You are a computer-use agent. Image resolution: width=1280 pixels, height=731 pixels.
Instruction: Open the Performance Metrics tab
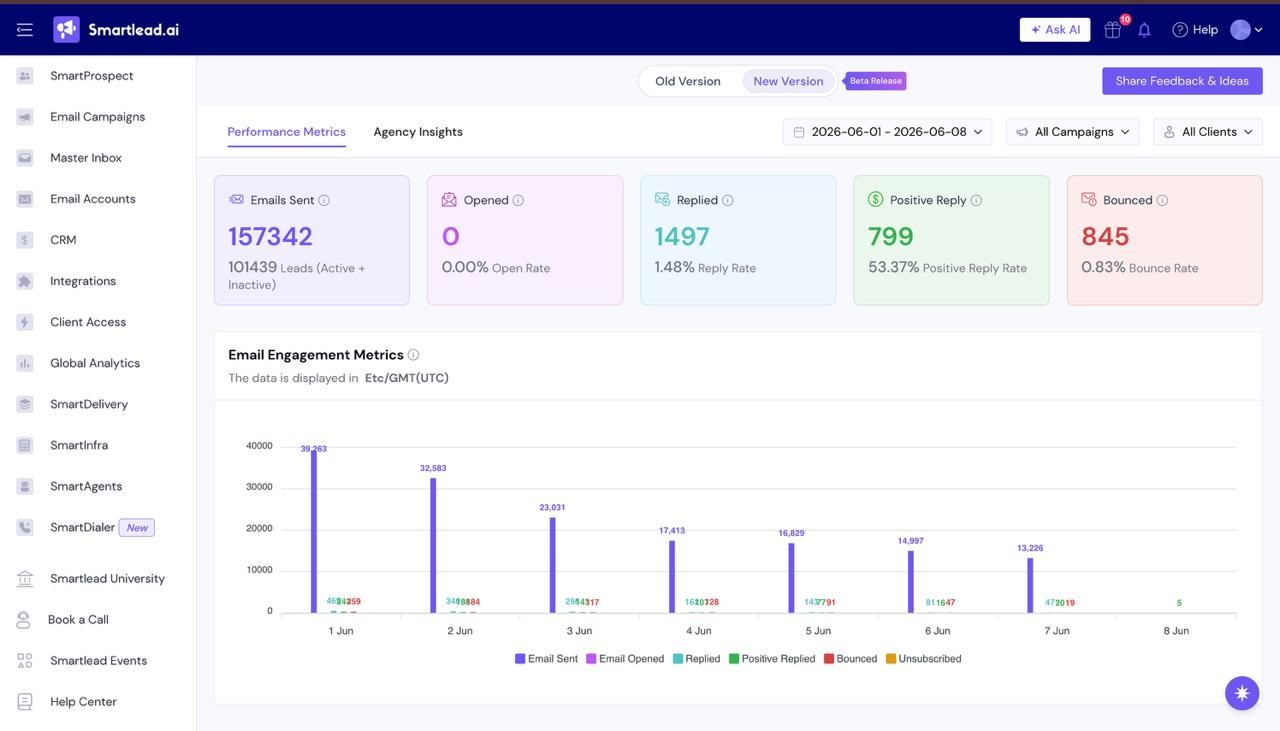tap(286, 132)
